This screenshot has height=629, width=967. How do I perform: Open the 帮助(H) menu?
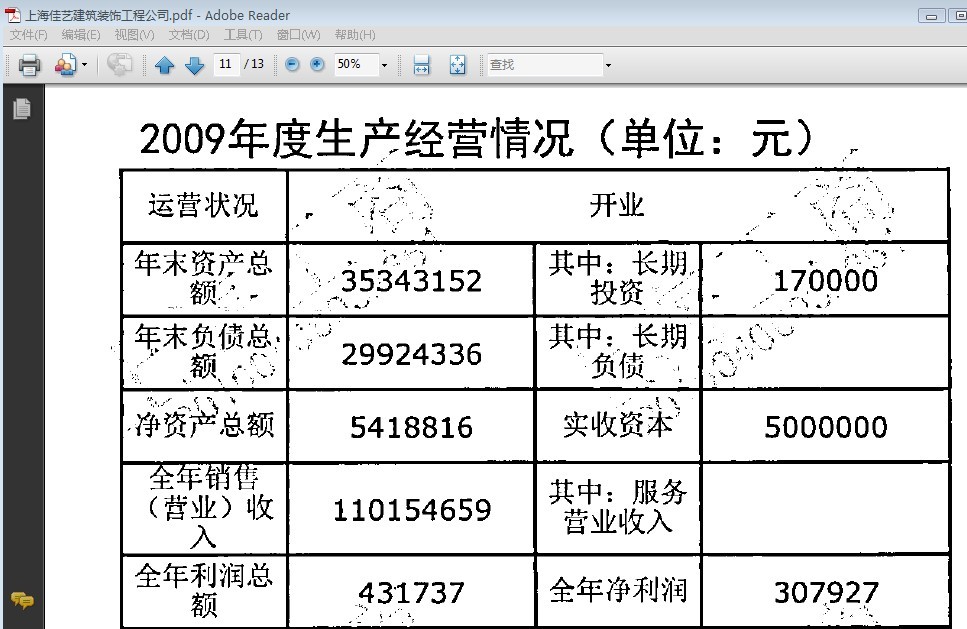(x=355, y=35)
